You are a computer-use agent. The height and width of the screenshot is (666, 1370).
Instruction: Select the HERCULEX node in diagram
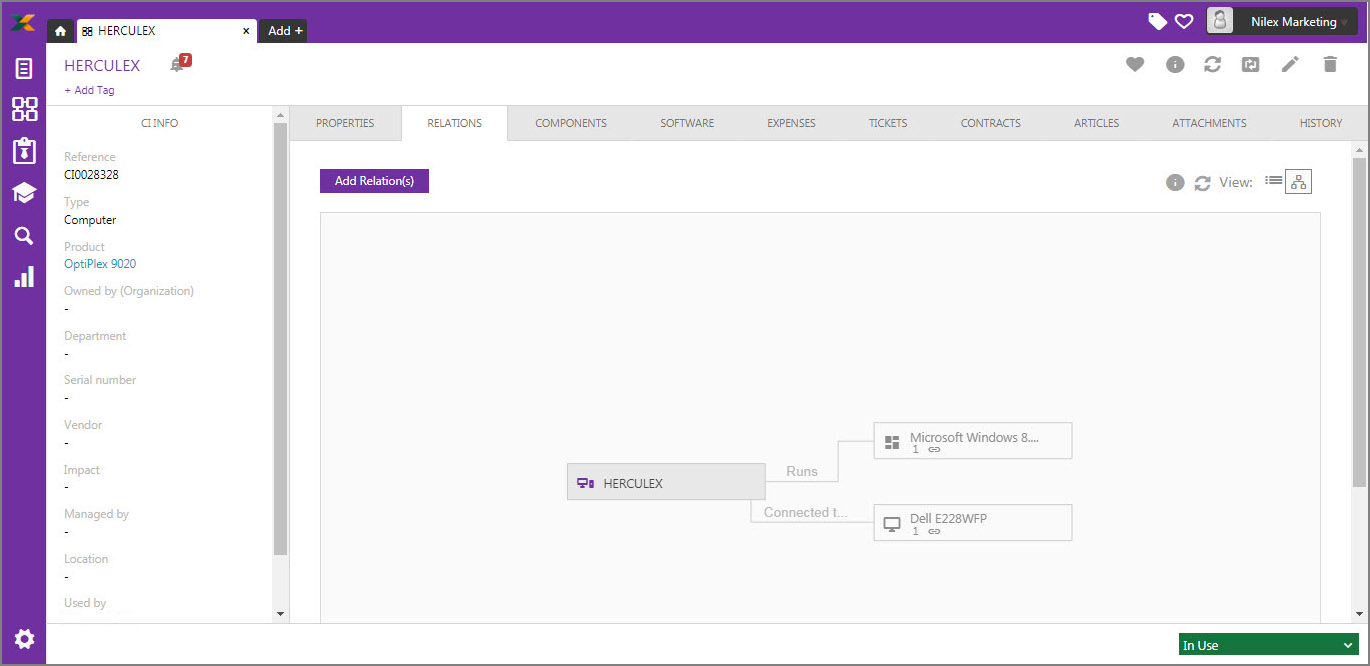666,482
